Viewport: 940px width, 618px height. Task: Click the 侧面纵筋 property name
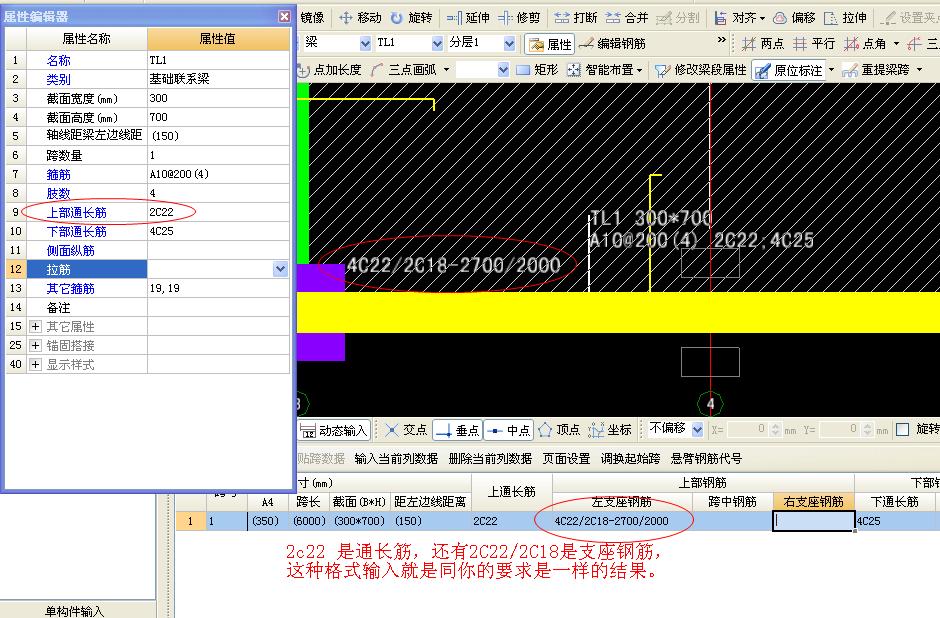[71, 251]
